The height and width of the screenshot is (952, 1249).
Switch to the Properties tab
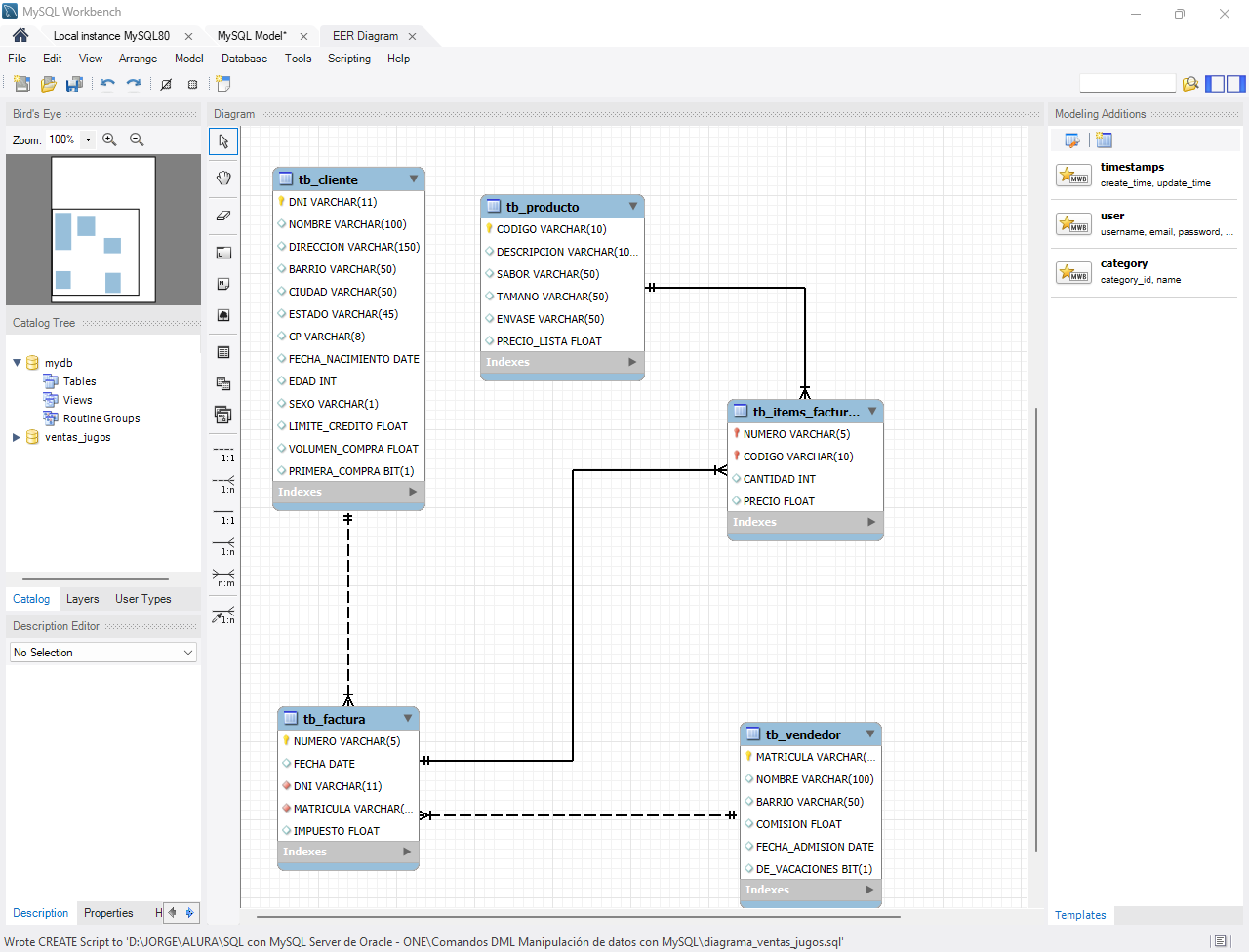[x=108, y=913]
